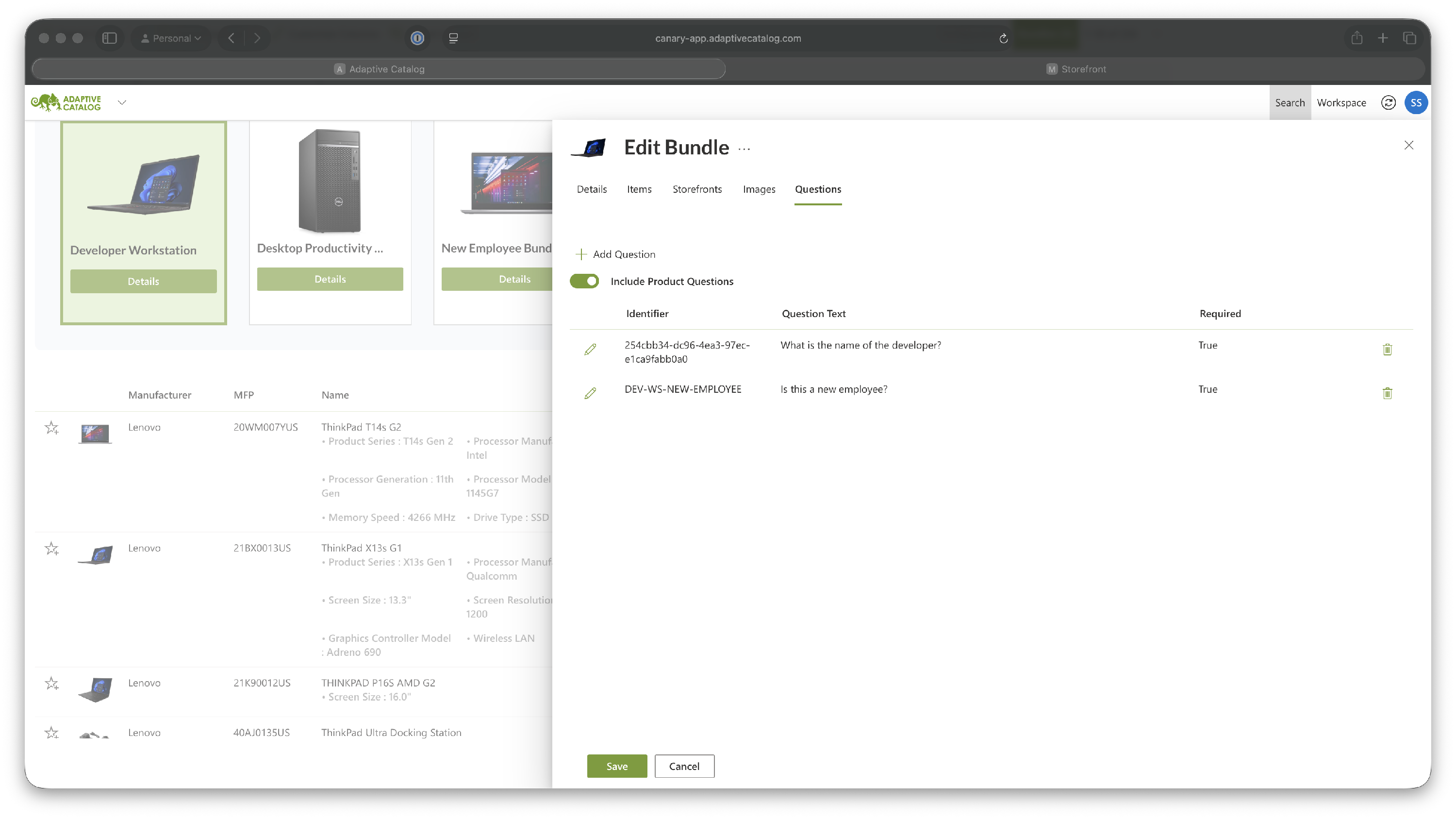The width and height of the screenshot is (1456, 819).
Task: Switch to the Items tab
Action: coord(639,189)
